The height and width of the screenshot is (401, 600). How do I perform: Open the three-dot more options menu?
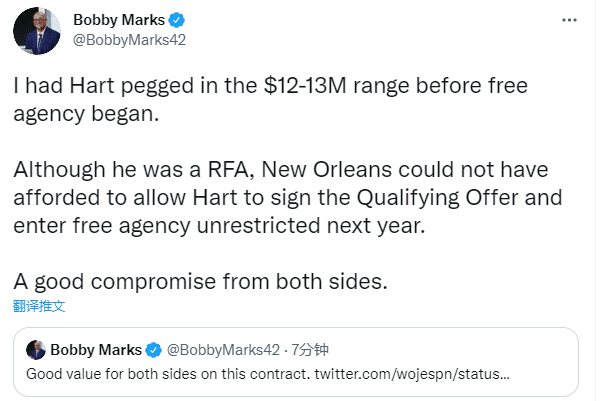pyautogui.click(x=570, y=19)
